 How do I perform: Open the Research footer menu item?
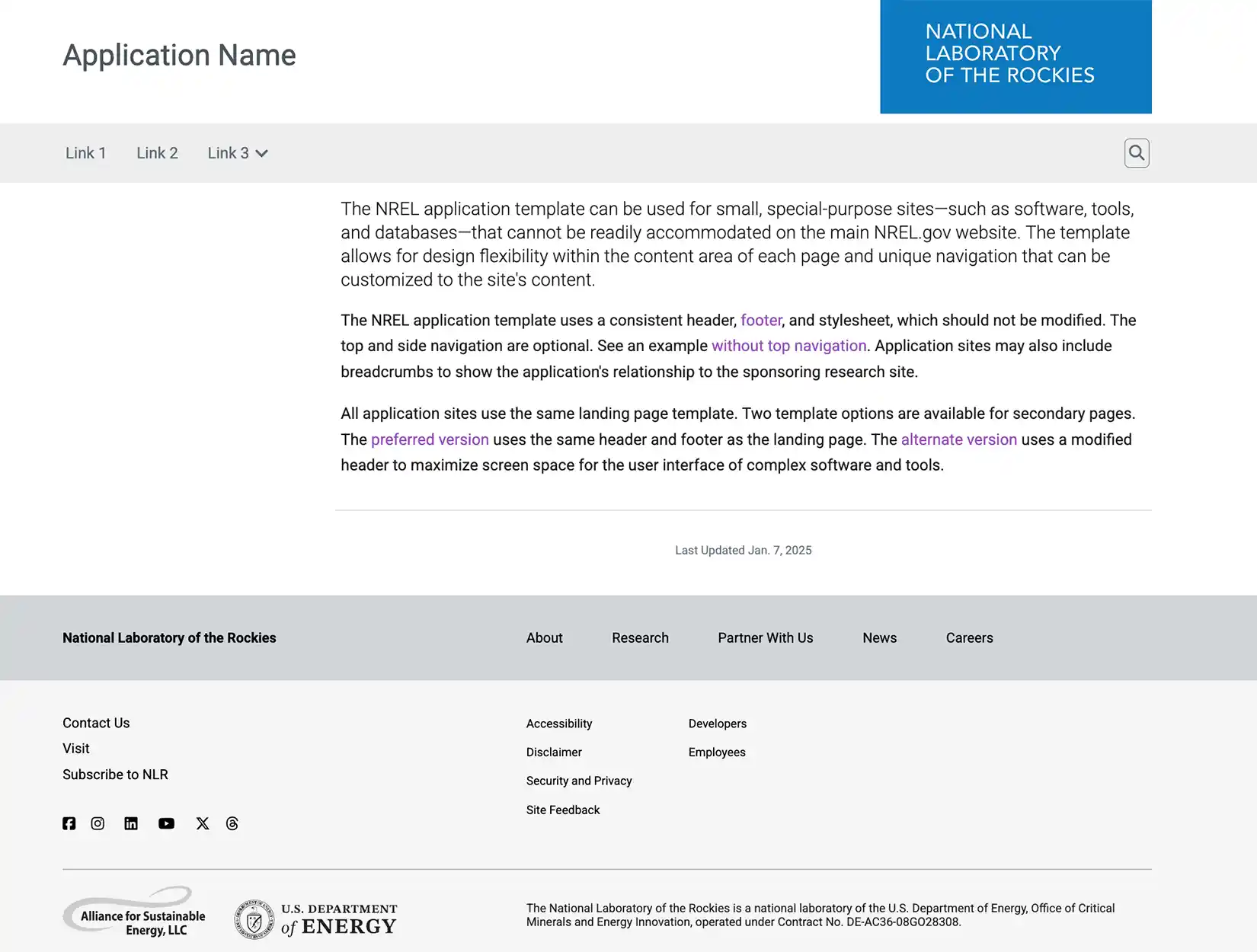point(640,637)
